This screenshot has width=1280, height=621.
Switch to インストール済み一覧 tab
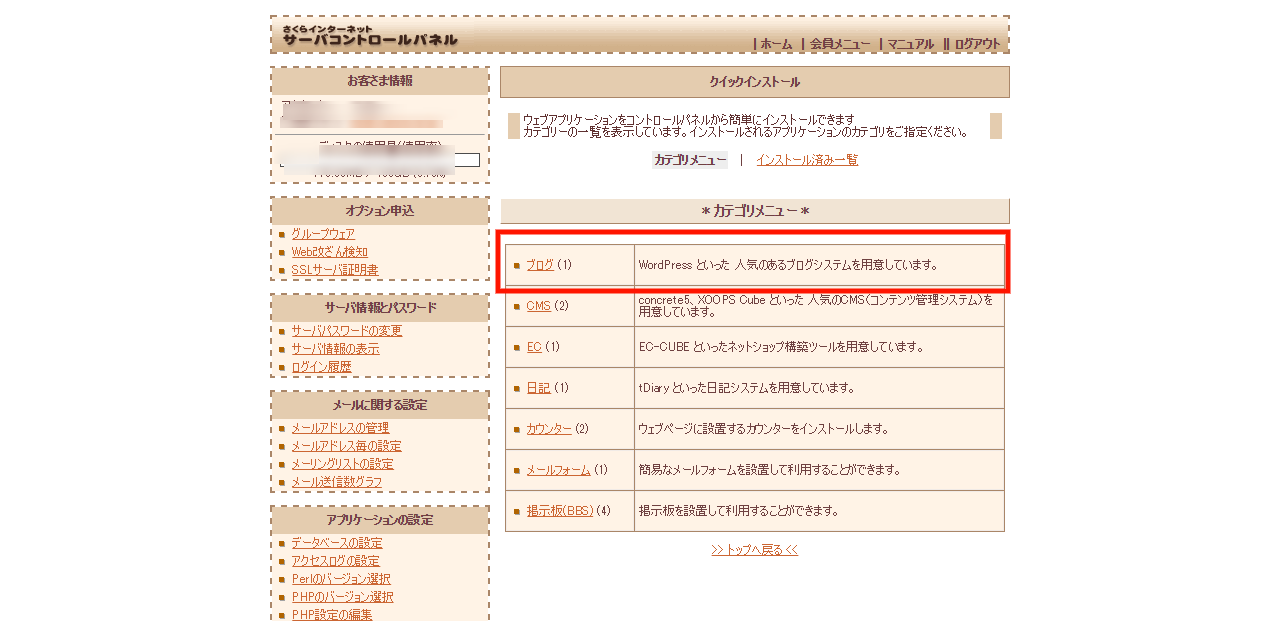point(807,160)
